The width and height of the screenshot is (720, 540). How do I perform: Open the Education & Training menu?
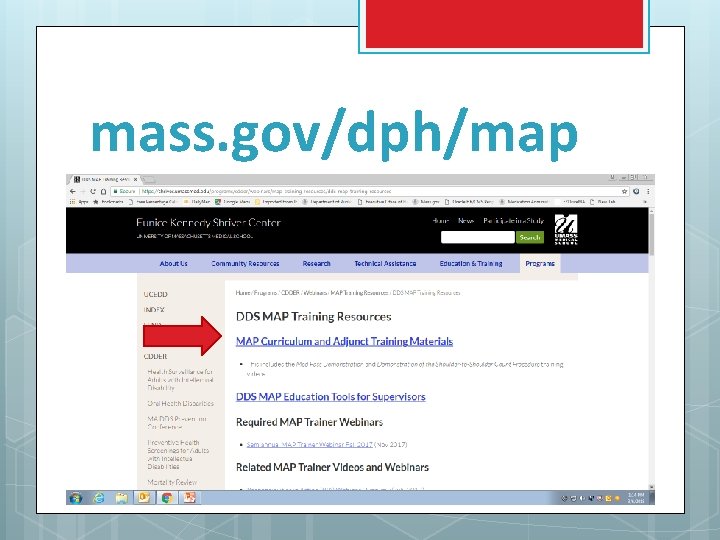click(x=471, y=264)
